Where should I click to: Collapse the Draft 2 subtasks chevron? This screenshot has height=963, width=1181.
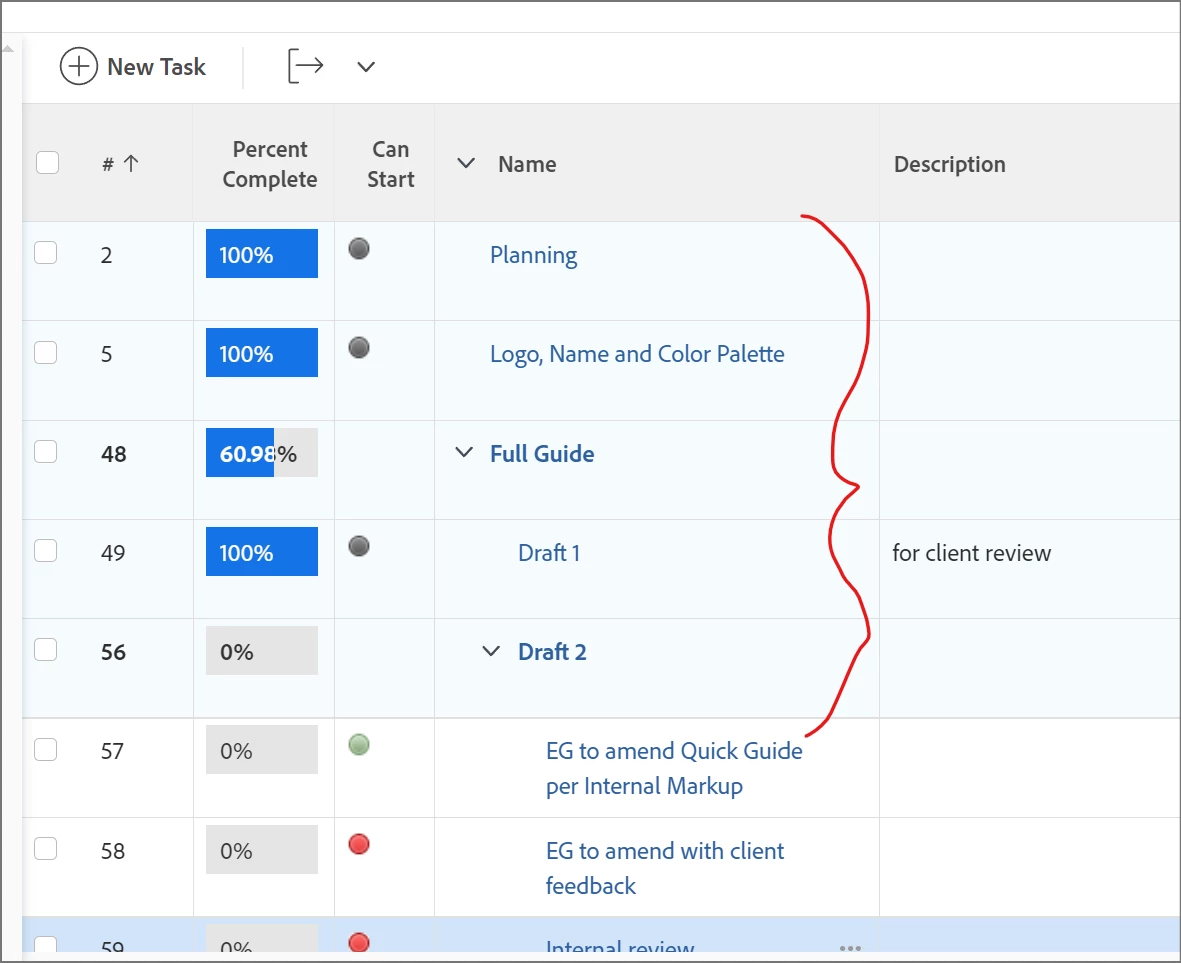click(491, 651)
